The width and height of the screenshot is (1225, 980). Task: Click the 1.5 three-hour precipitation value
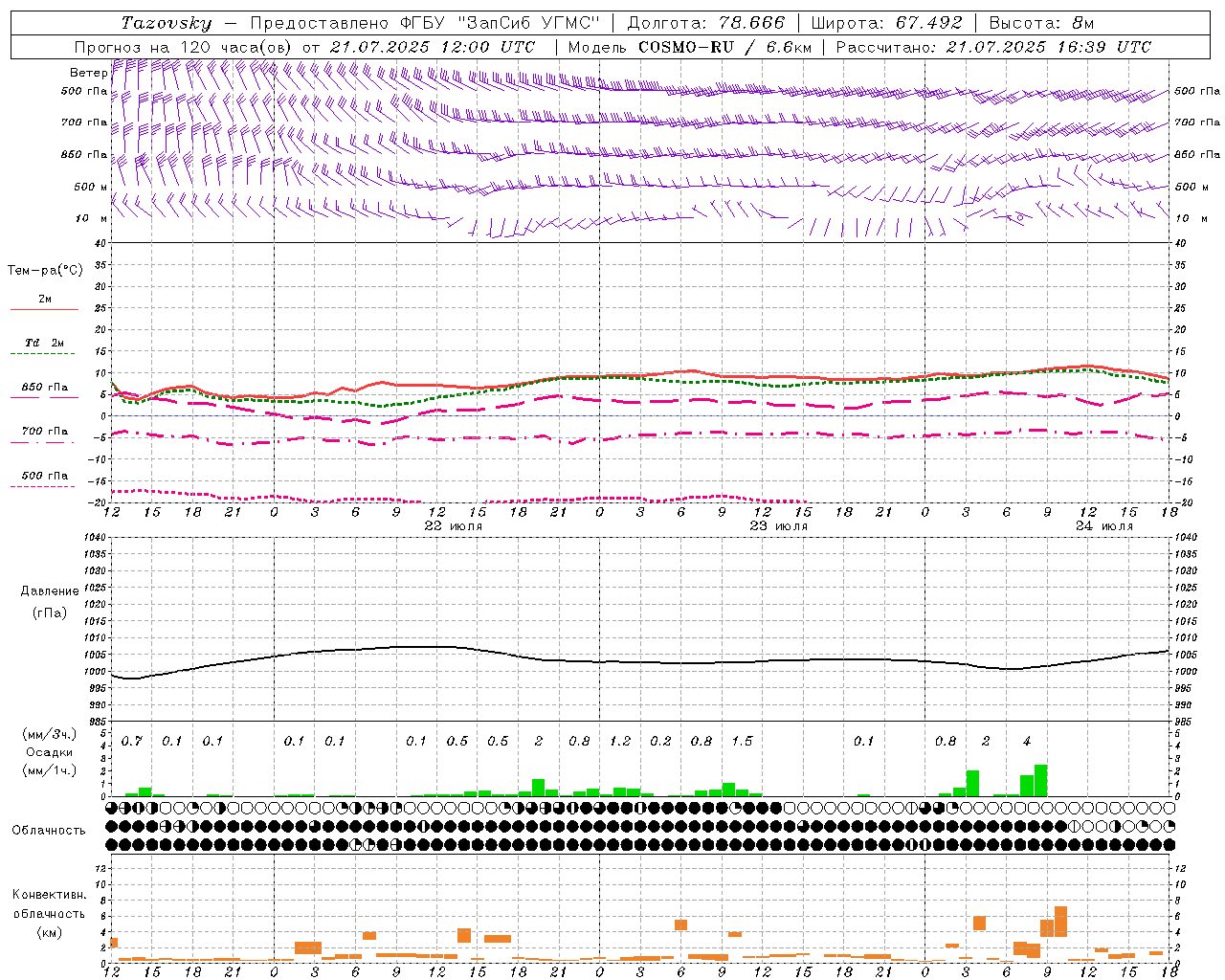click(742, 742)
